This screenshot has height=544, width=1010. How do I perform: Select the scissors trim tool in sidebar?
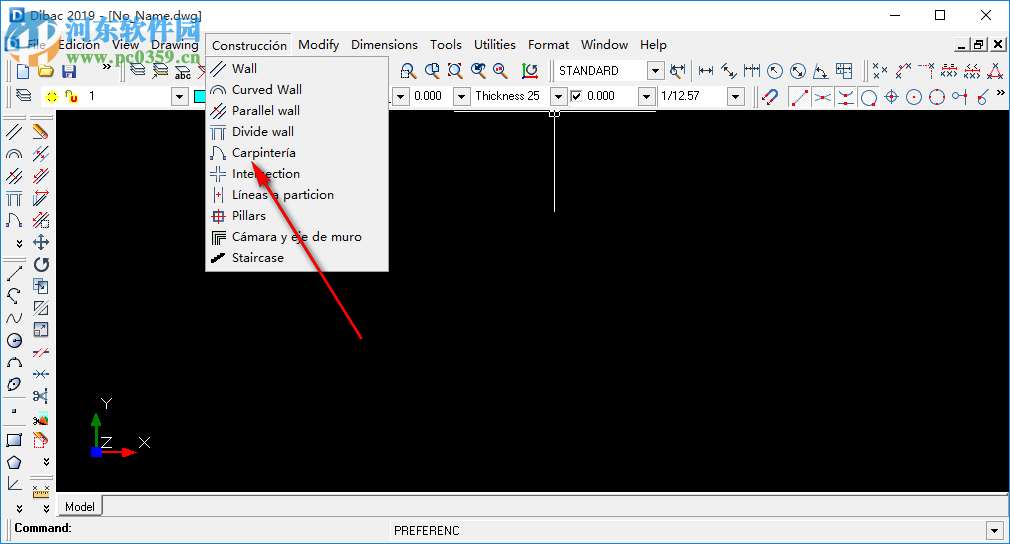pos(41,396)
